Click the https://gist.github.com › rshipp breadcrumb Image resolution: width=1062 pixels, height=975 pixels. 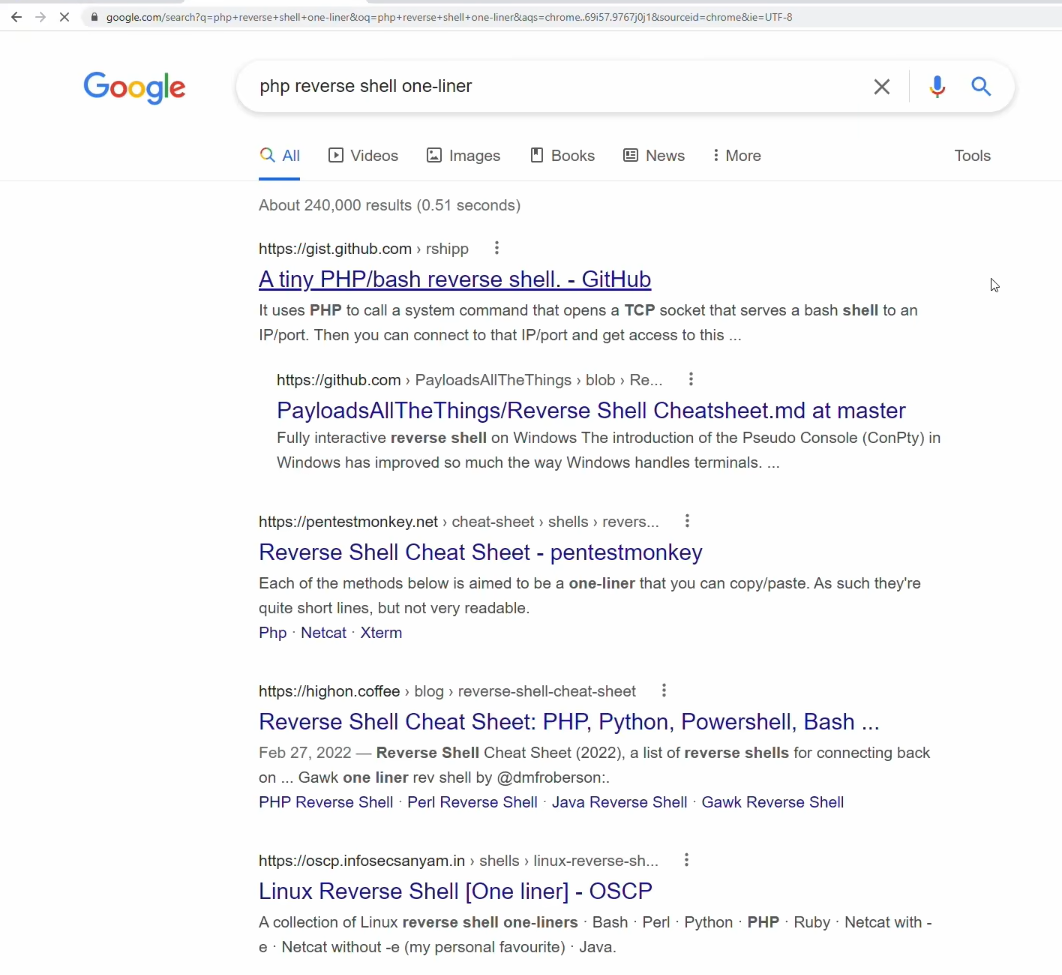click(x=364, y=248)
